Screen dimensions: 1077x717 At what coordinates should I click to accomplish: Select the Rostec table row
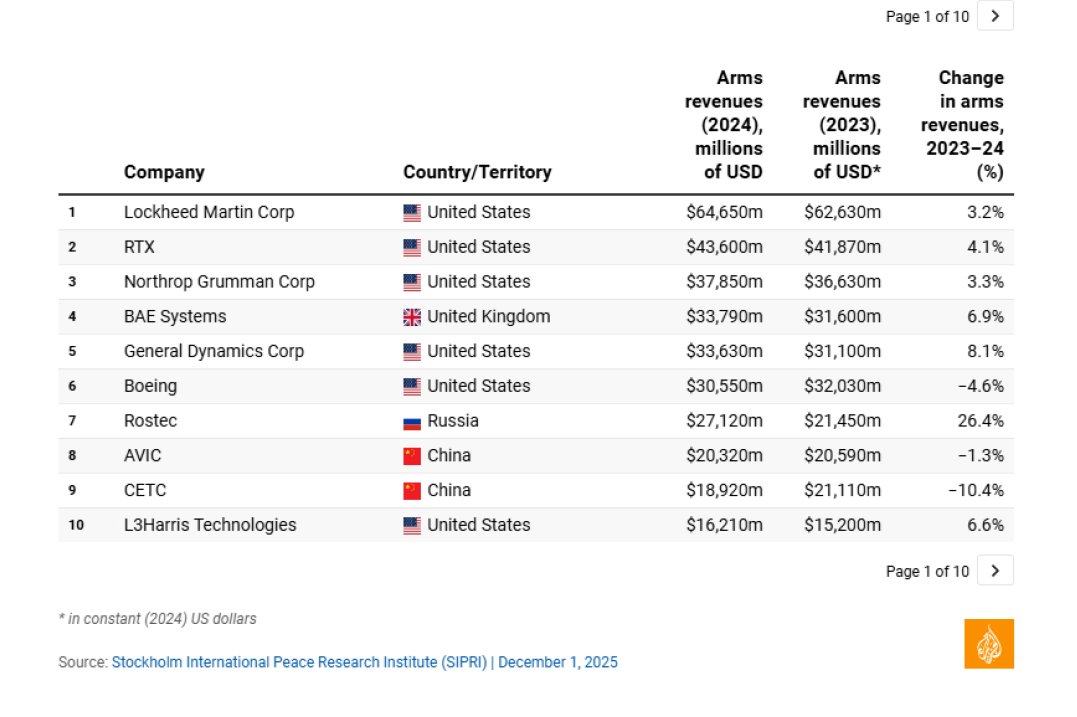pos(536,421)
